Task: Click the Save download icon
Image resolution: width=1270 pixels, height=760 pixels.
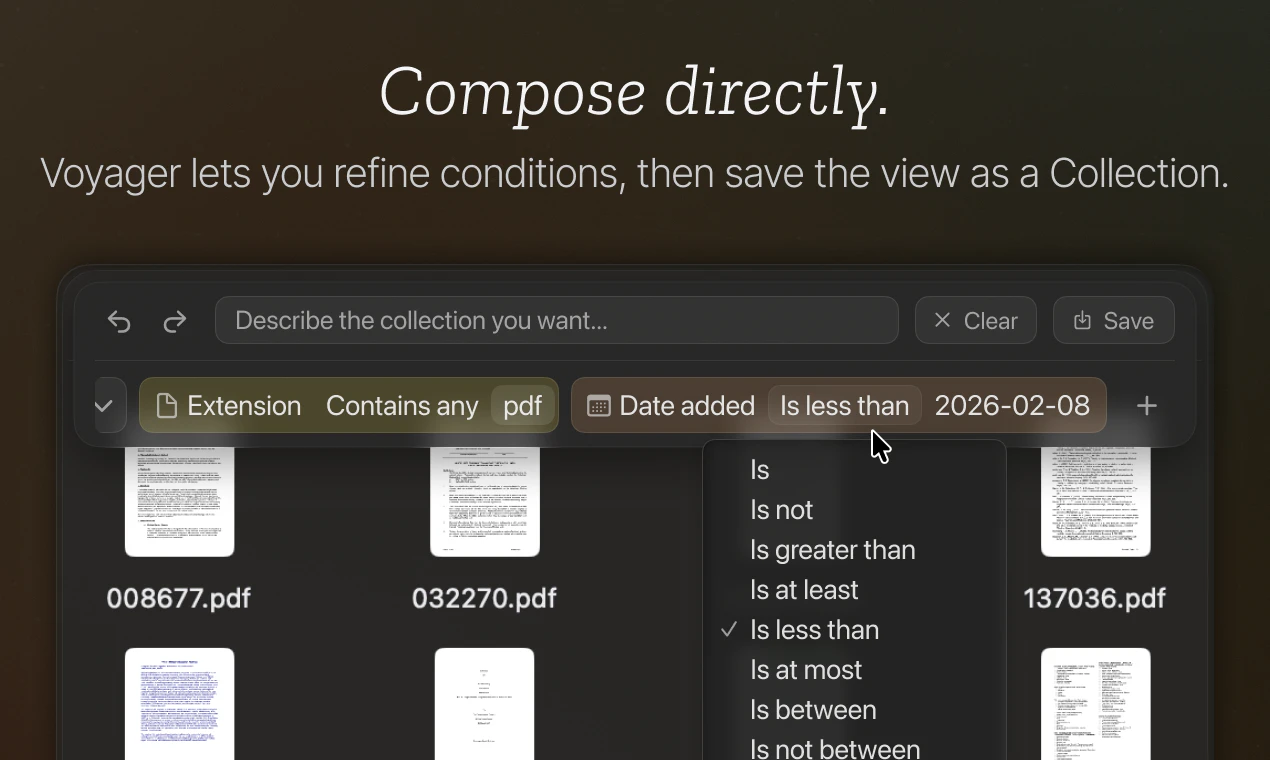Action: point(1082,321)
